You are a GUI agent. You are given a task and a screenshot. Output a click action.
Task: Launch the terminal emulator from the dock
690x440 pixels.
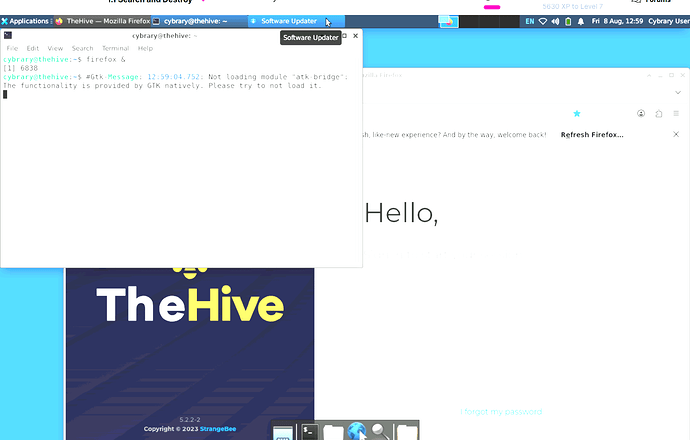tap(309, 432)
